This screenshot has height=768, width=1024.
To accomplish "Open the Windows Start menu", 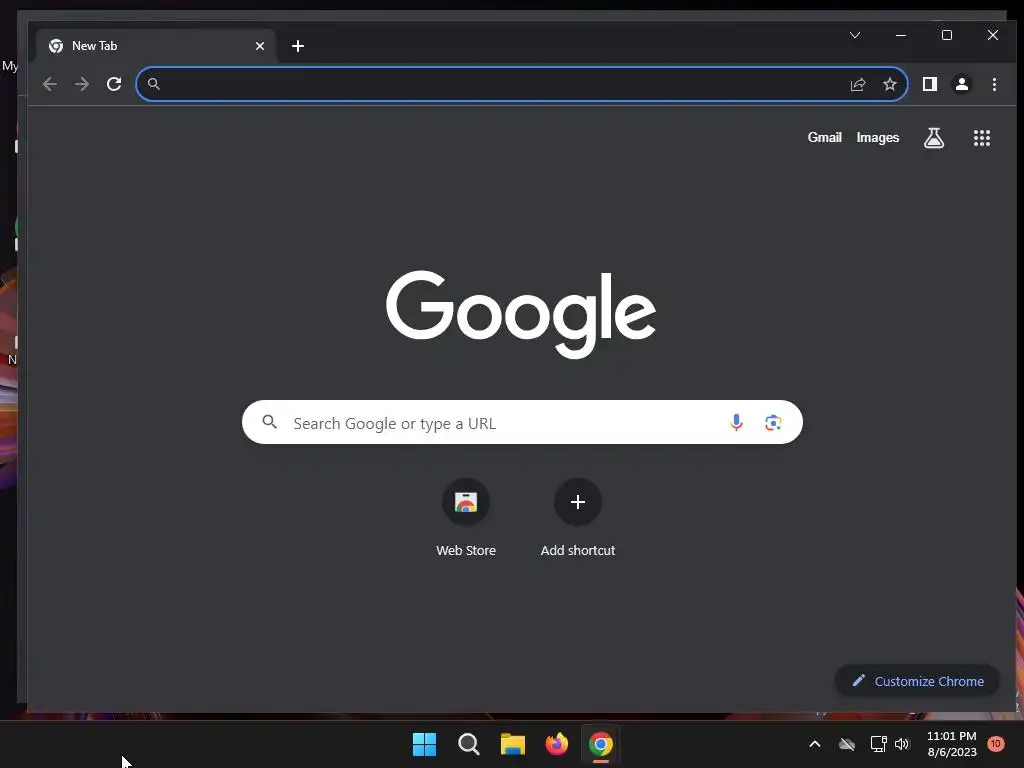I will tap(424, 744).
